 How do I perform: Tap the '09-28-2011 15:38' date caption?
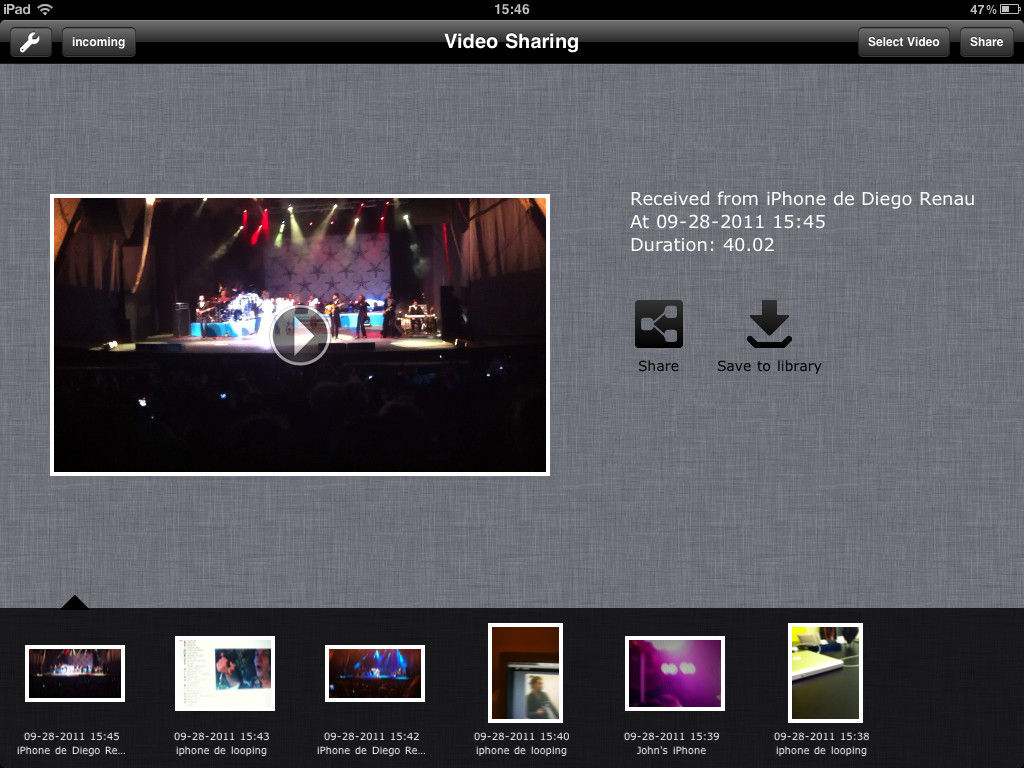coord(822,736)
